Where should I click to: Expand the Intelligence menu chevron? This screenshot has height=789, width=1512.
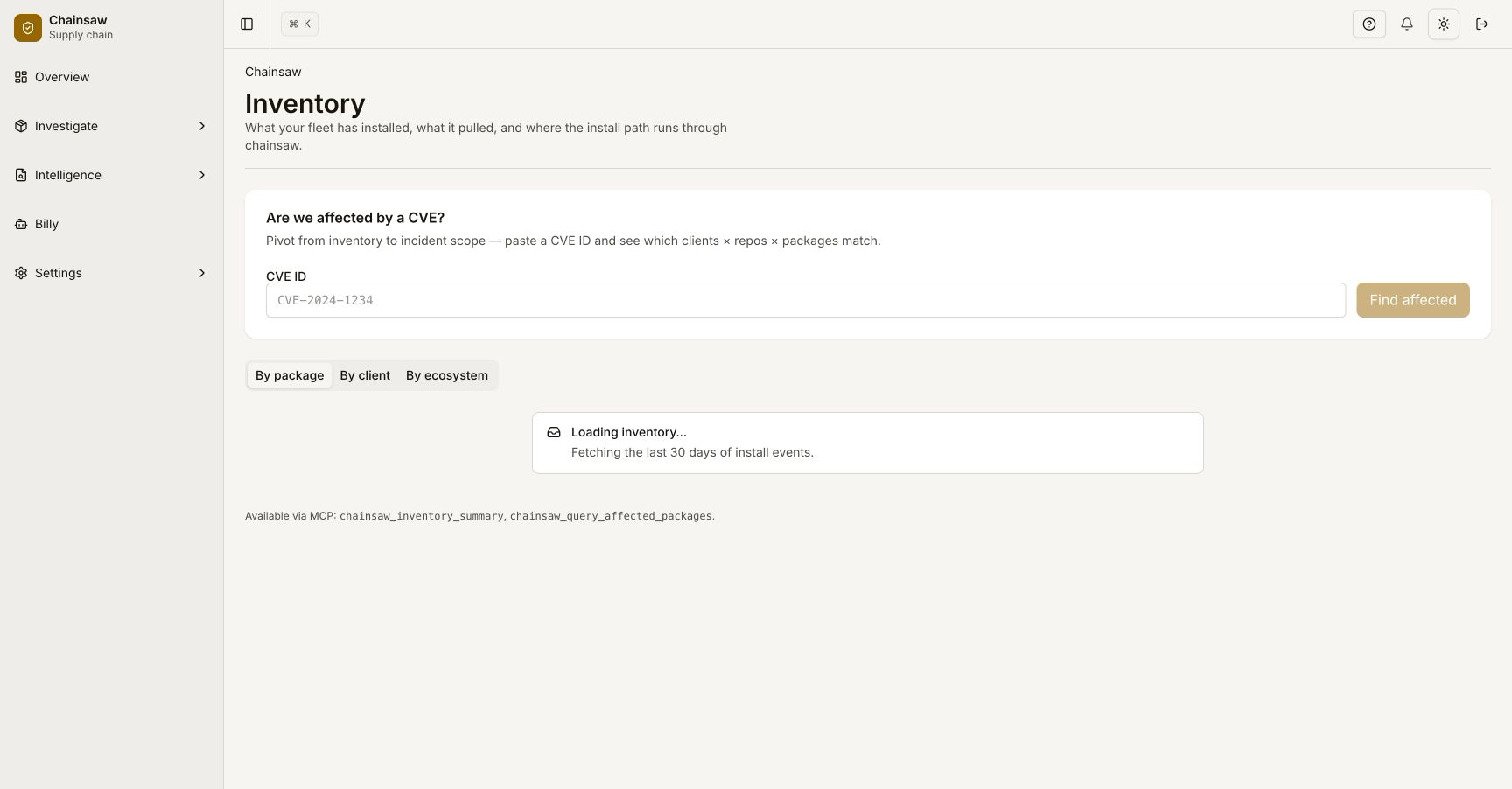(202, 175)
